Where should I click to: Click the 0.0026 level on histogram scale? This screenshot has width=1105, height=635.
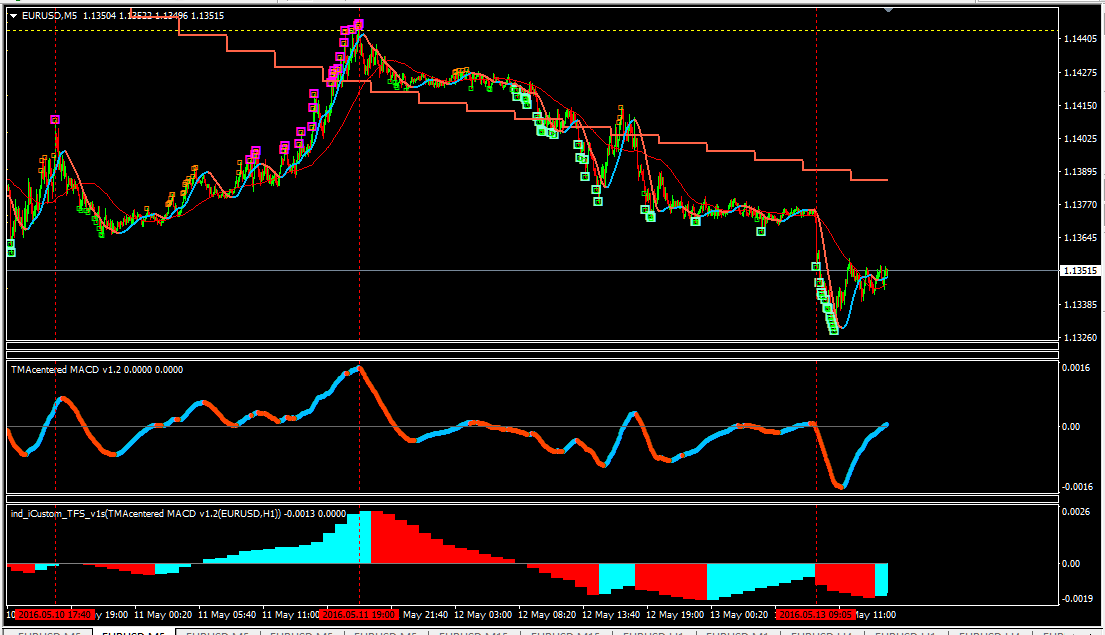click(1075, 512)
